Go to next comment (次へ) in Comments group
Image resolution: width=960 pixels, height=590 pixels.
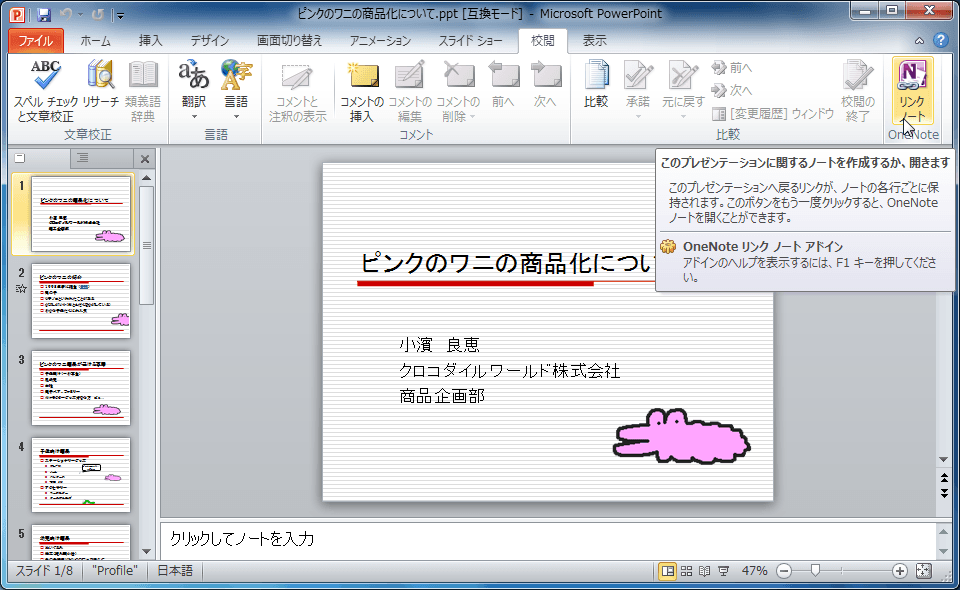coord(545,86)
